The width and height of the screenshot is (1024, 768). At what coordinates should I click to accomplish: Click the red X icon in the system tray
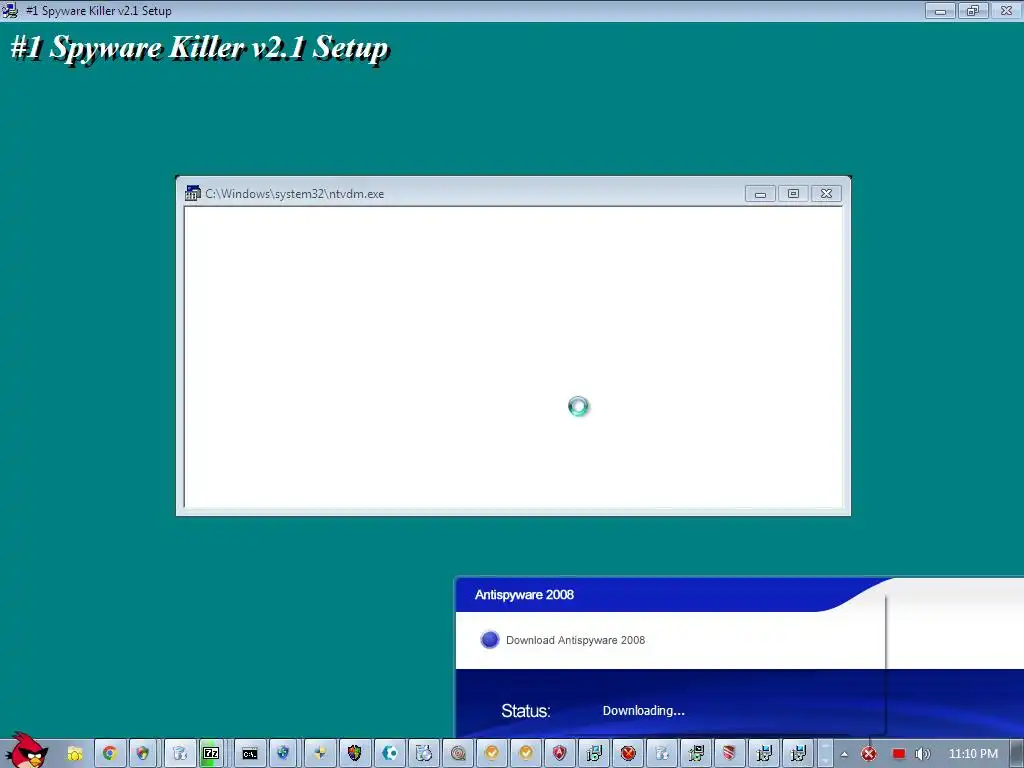tap(869, 754)
